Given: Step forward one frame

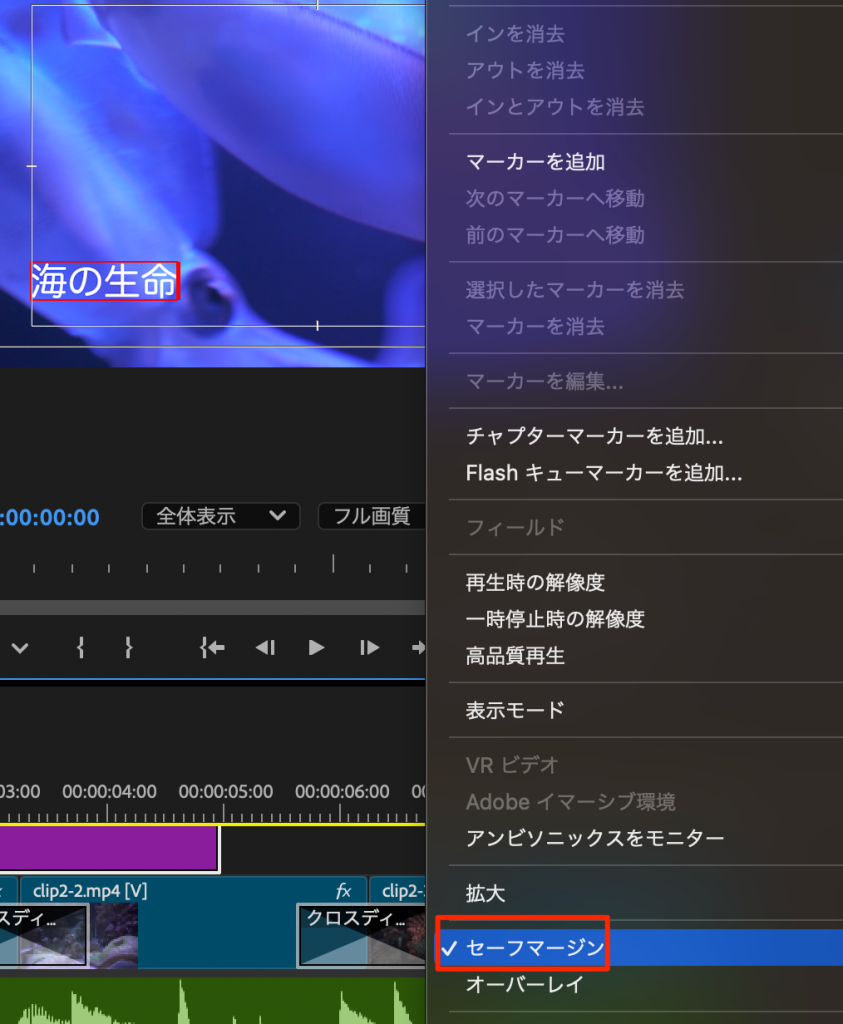Looking at the screenshot, I should click(x=369, y=648).
